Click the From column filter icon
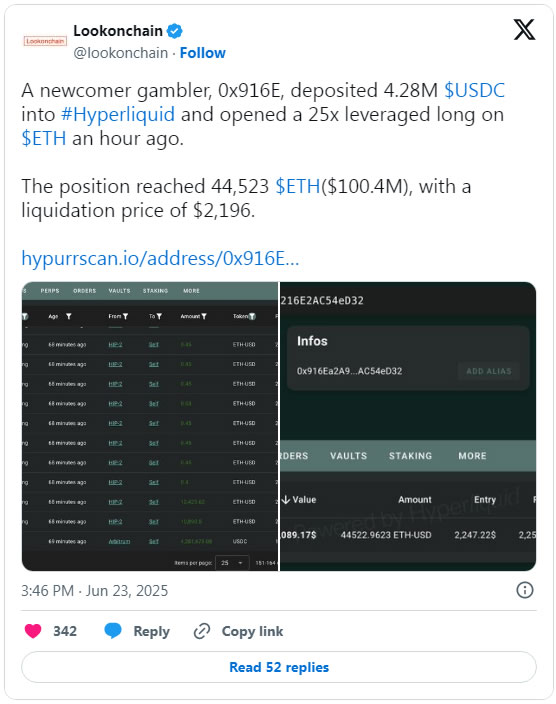The width and height of the screenshot is (556, 704). pyautogui.click(x=125, y=317)
